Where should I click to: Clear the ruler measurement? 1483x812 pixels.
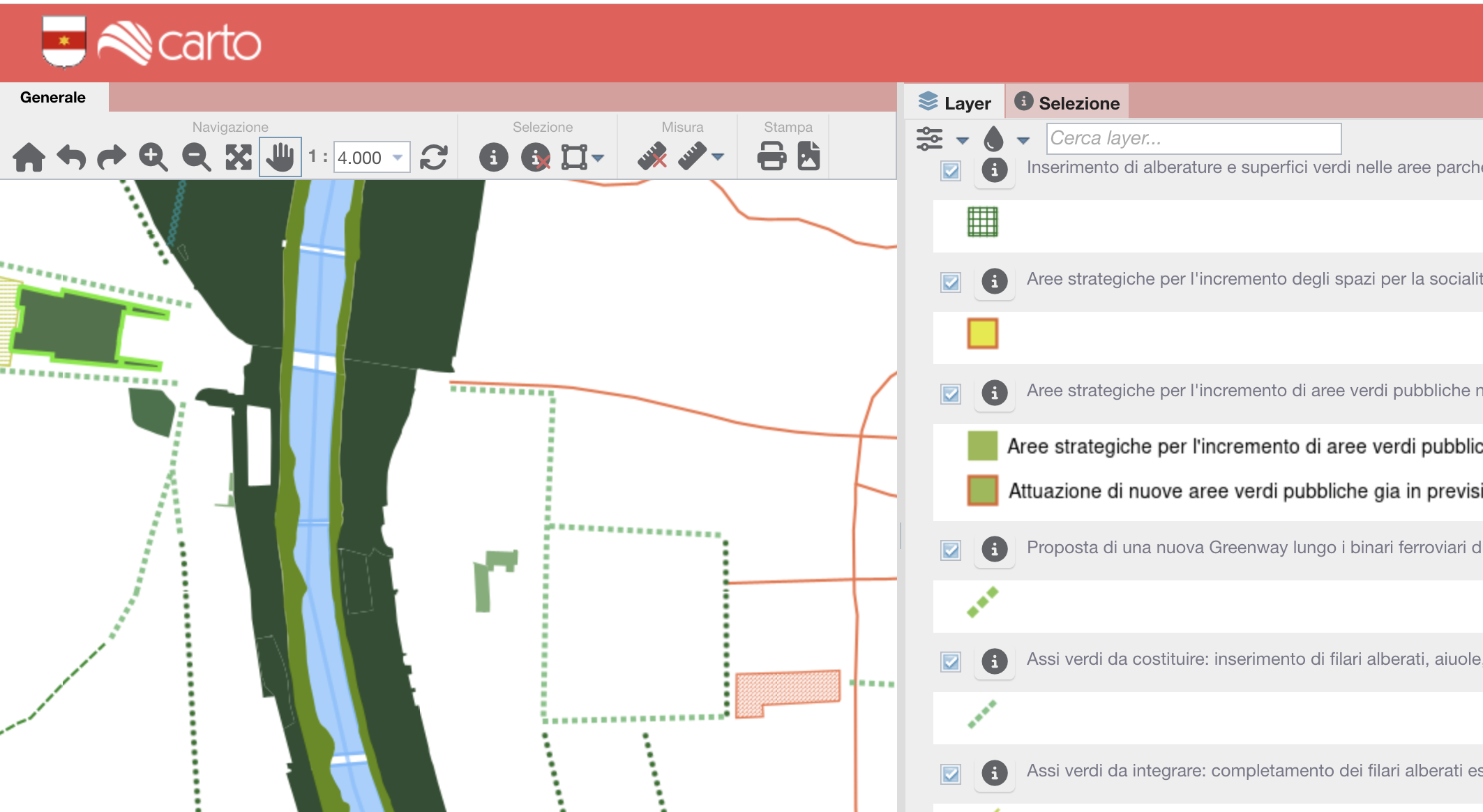point(652,156)
